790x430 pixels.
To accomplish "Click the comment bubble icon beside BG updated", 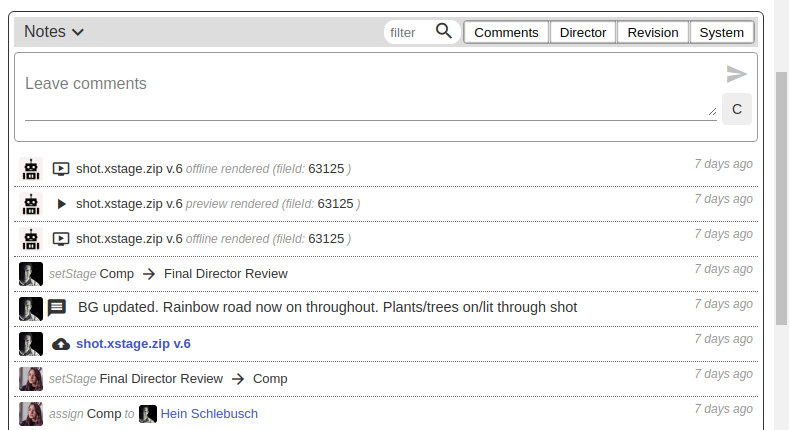I will point(57,308).
